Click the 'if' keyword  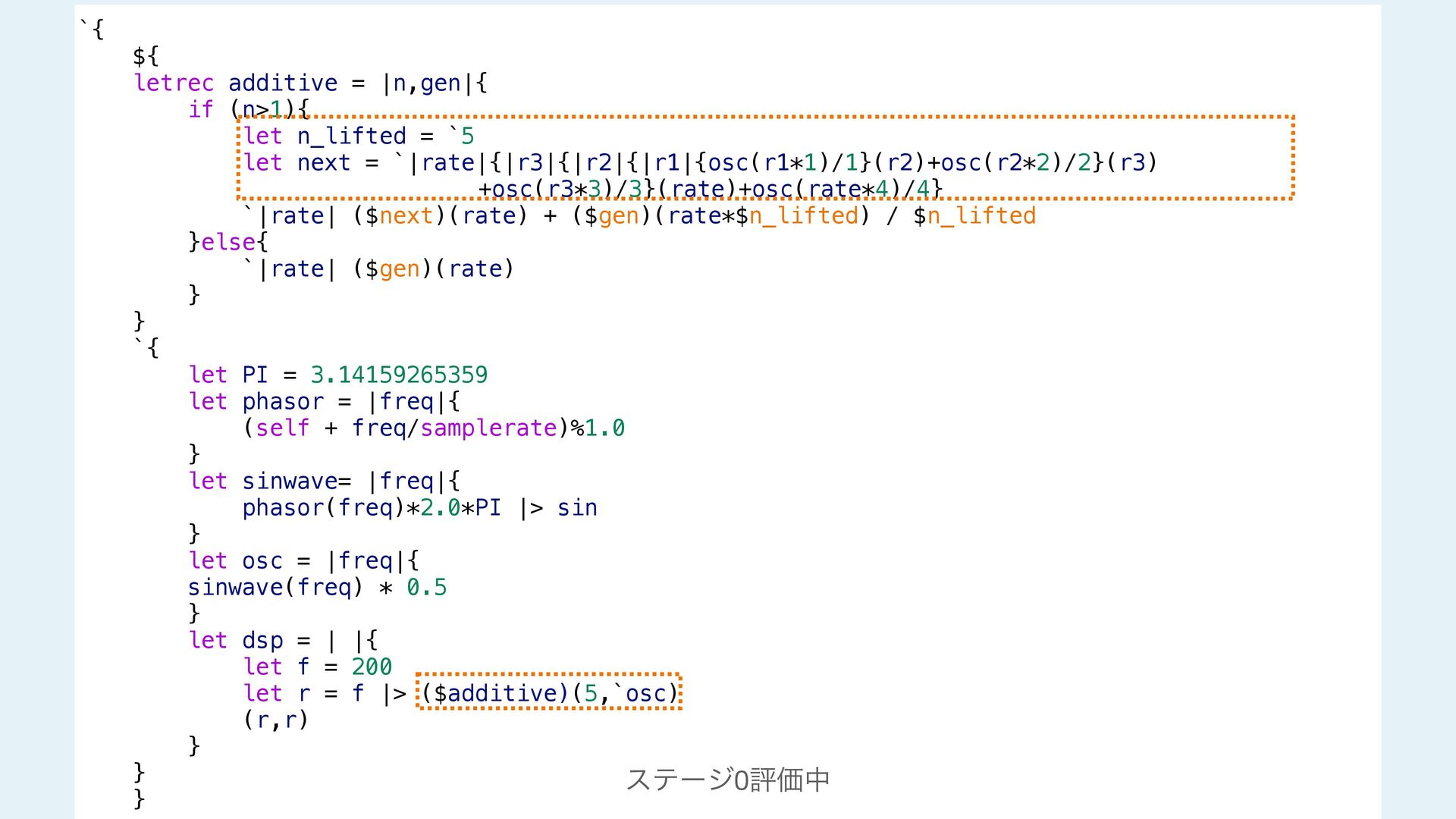201,109
